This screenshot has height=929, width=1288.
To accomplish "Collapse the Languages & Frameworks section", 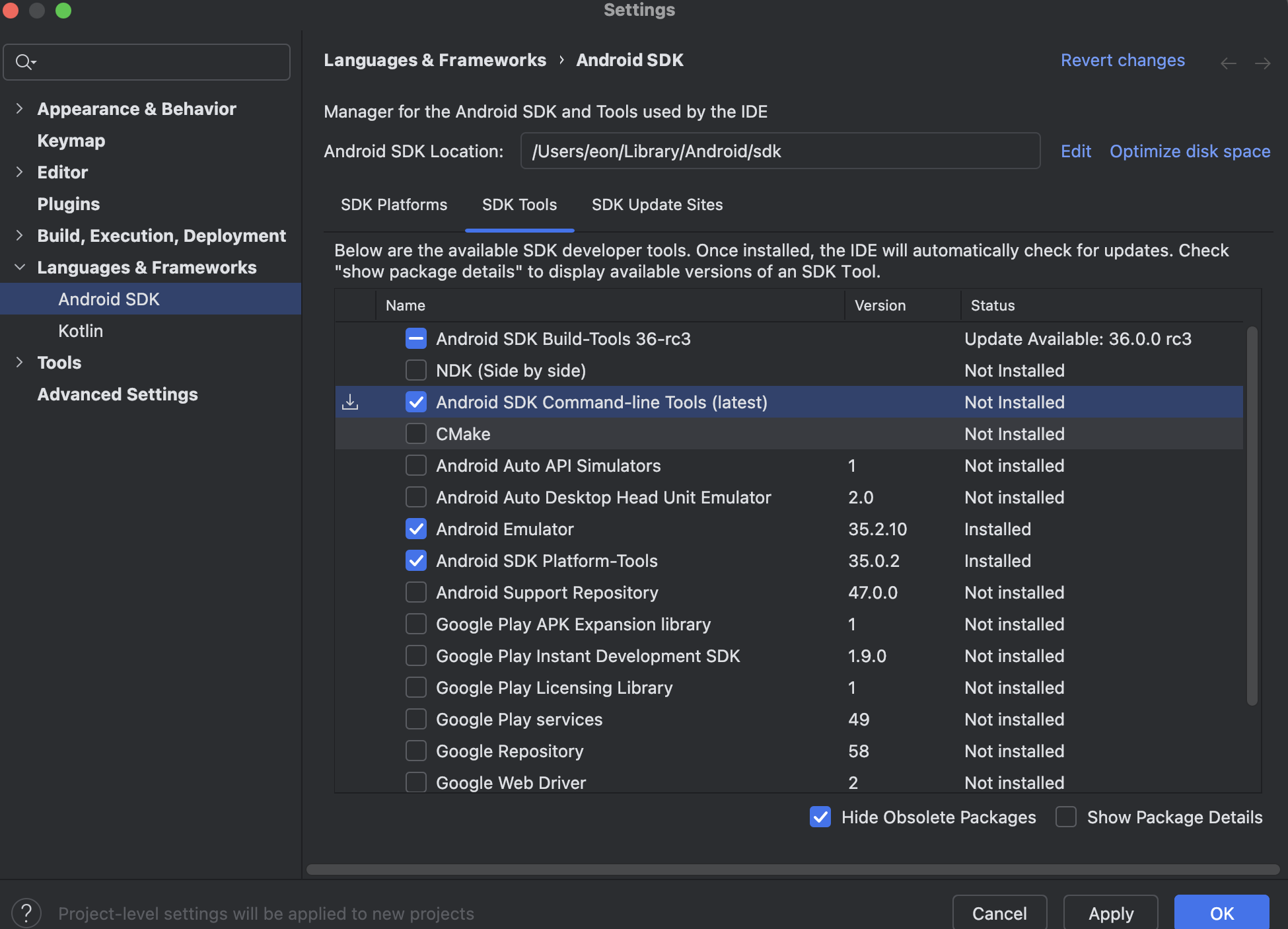I will coord(20,268).
